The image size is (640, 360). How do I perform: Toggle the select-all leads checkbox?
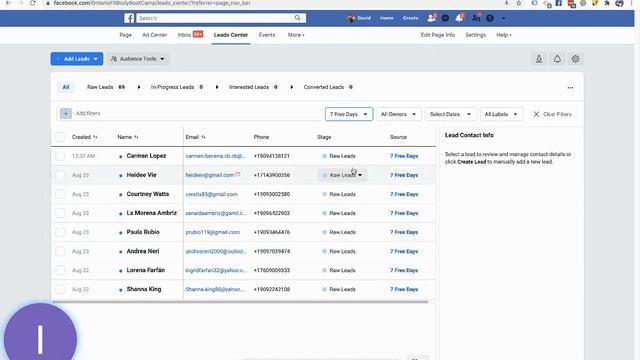coord(60,137)
